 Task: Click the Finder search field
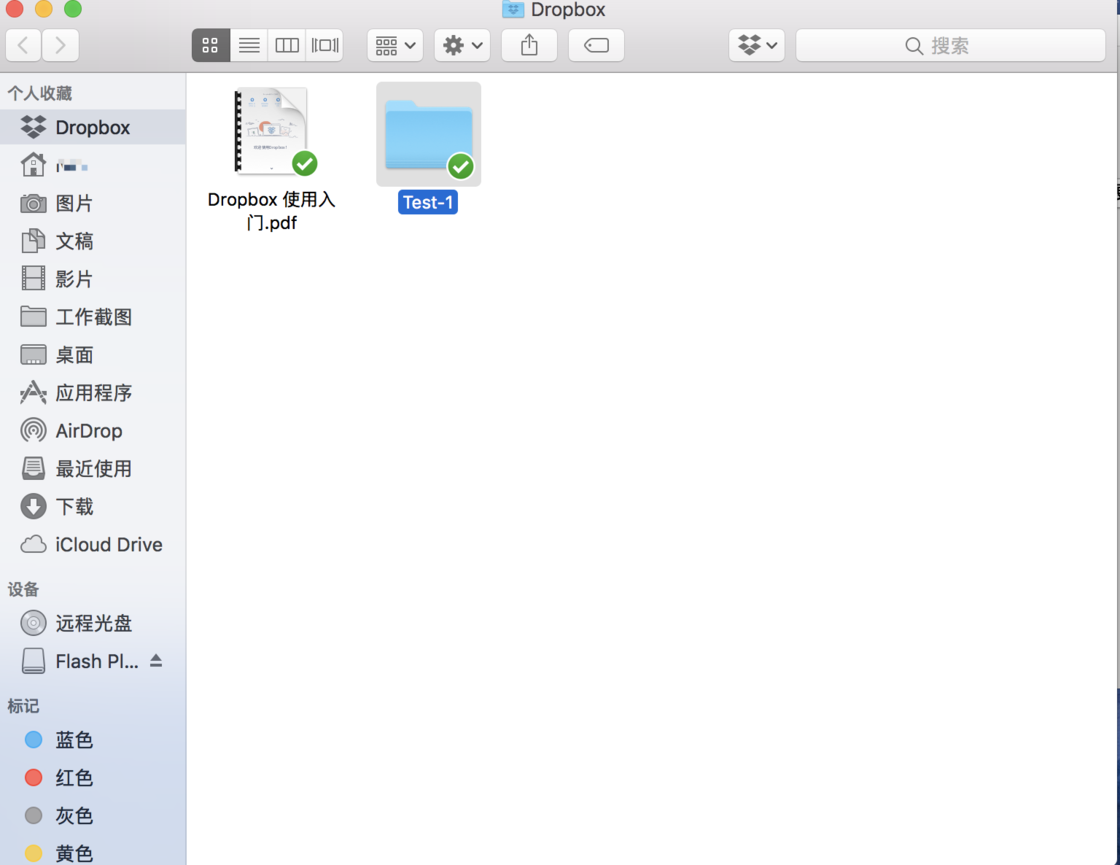[x=951, y=46]
